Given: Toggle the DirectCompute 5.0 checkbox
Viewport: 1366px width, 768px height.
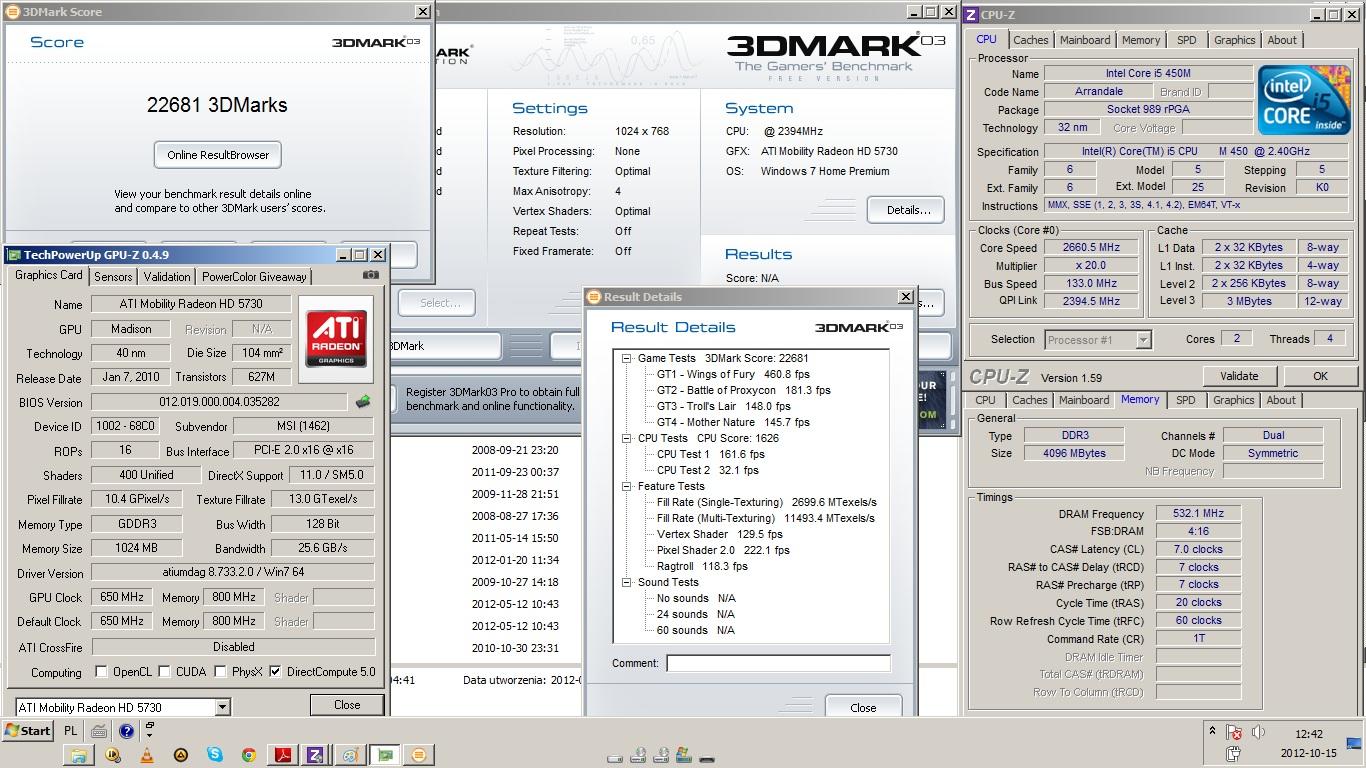Looking at the screenshot, I should coord(275,672).
